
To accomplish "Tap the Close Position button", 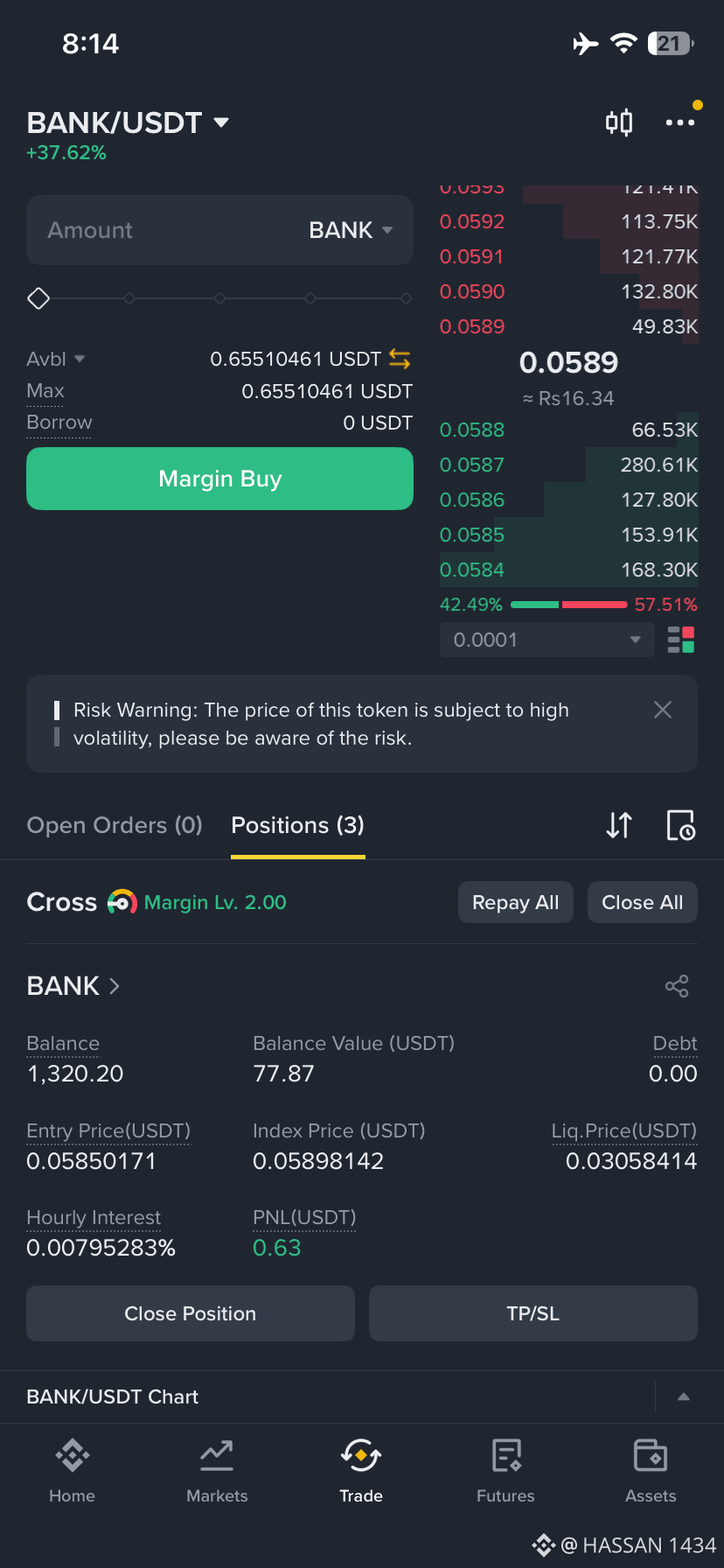I will pyautogui.click(x=191, y=1313).
